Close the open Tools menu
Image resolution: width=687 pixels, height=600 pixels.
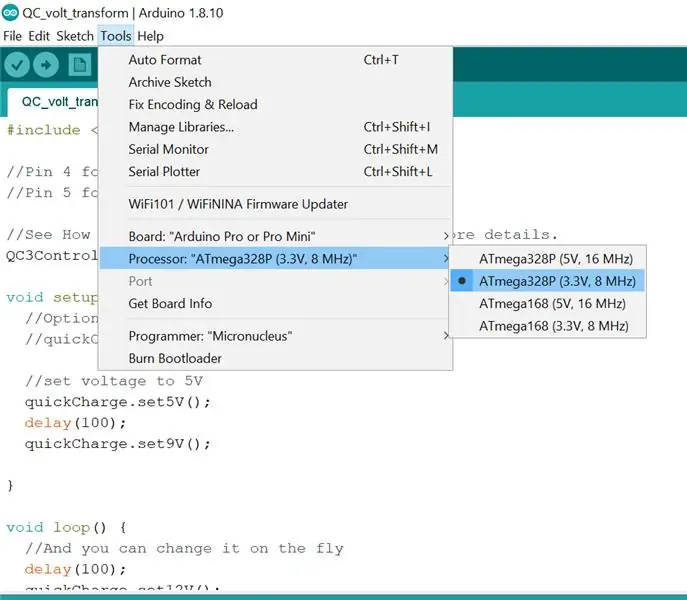click(116, 36)
